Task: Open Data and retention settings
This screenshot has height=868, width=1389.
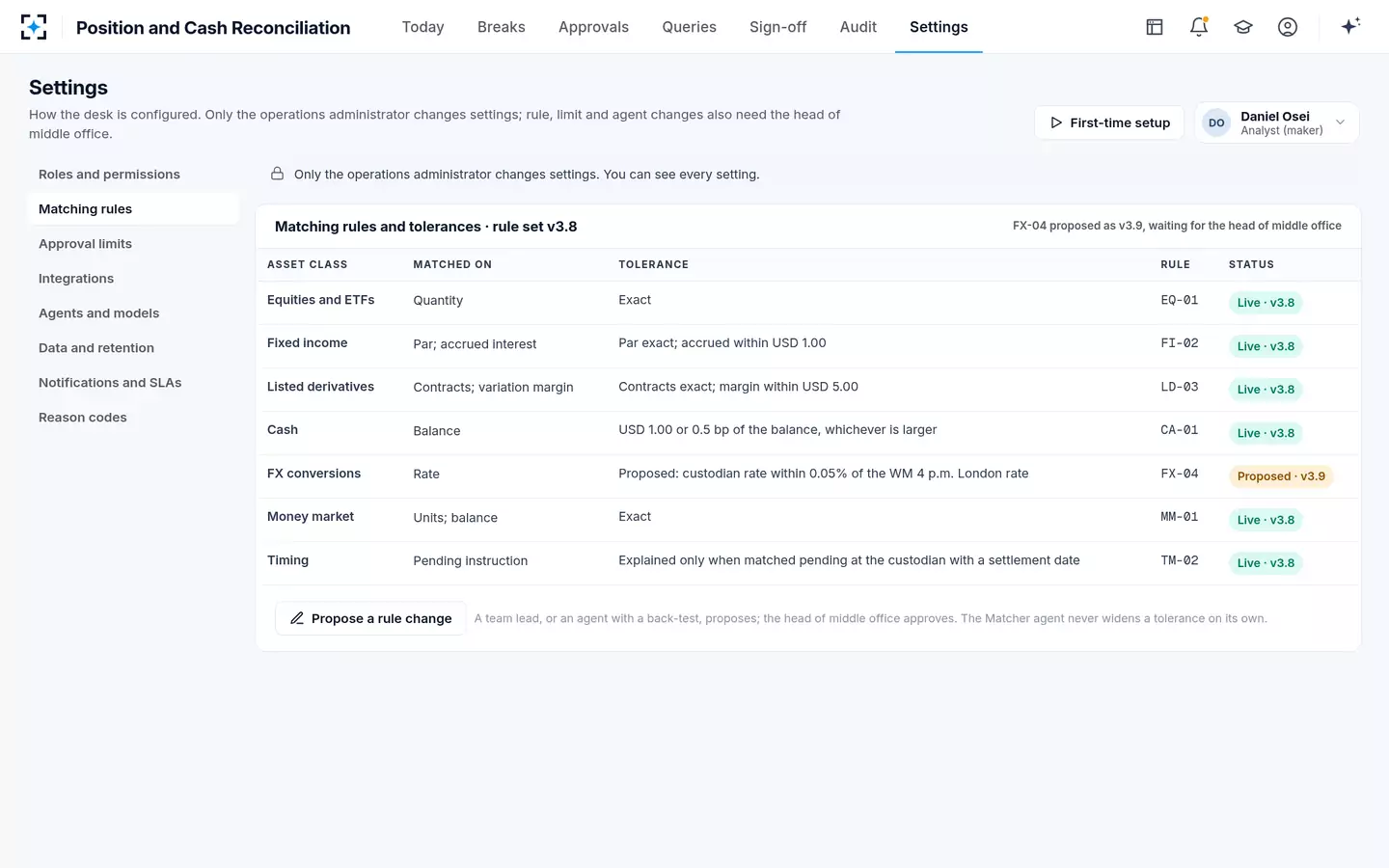Action: (133, 348)
